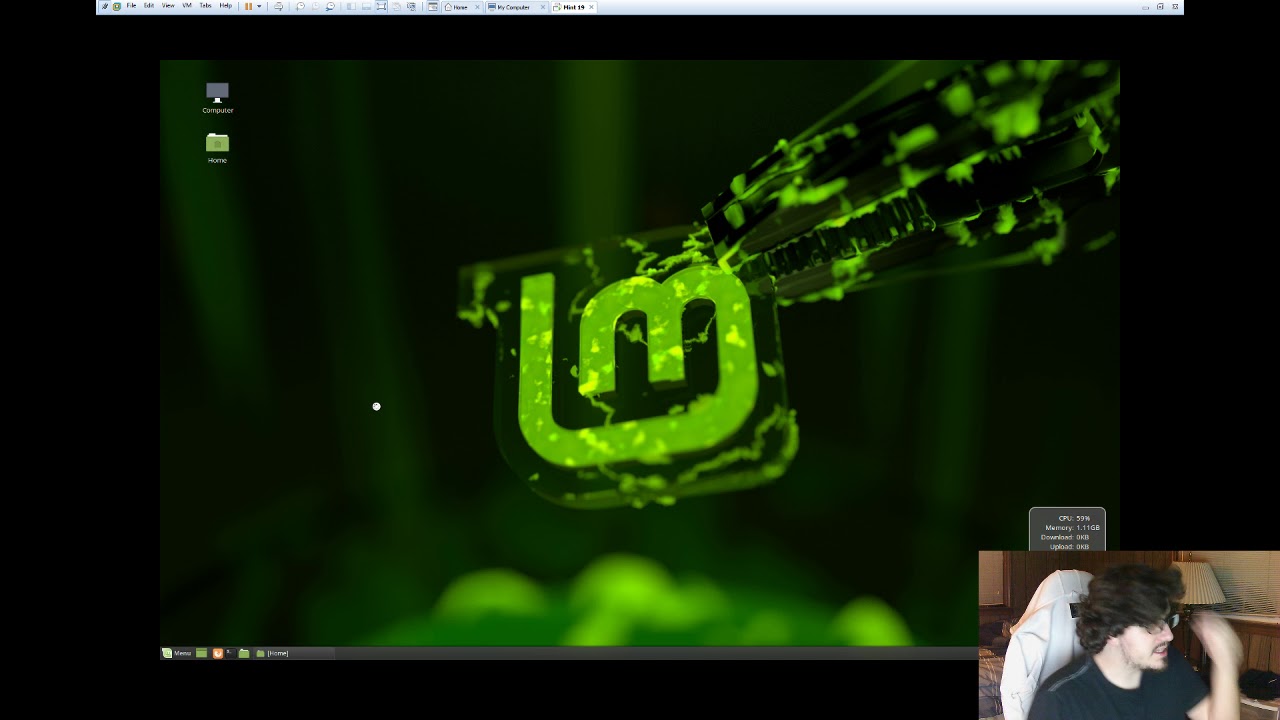1280x720 pixels.
Task: Select the Computer desktop icon
Action: pos(217,97)
